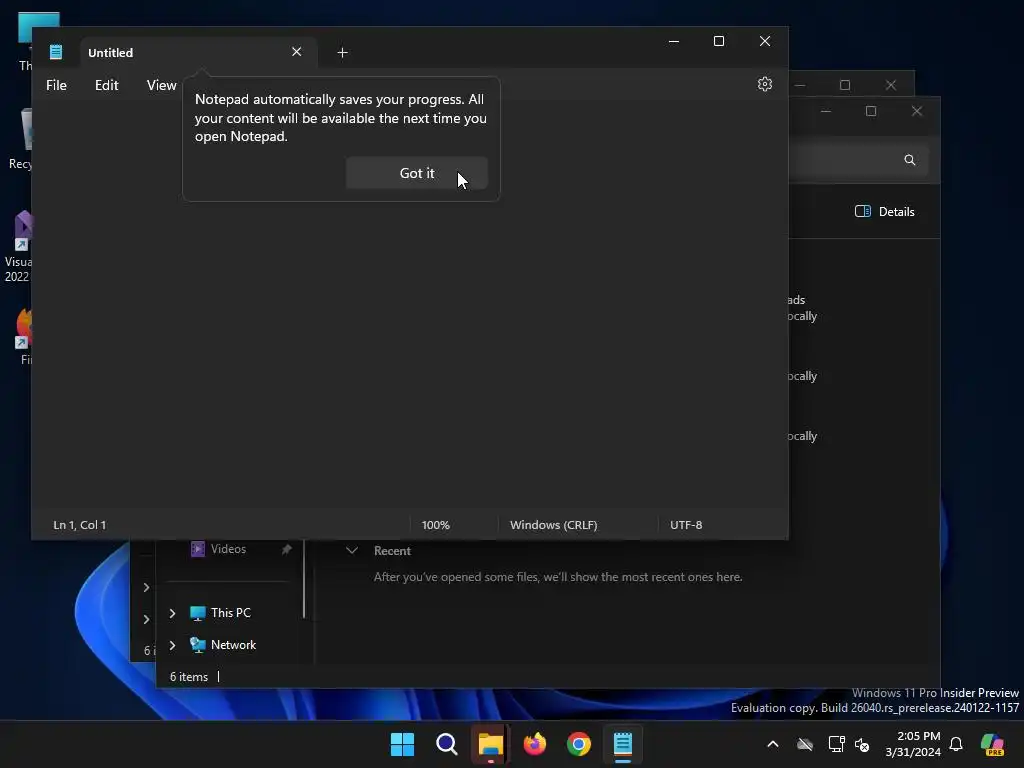Toggle the Details pane in File Explorer
Screen dimensions: 1024x768
coord(885,212)
